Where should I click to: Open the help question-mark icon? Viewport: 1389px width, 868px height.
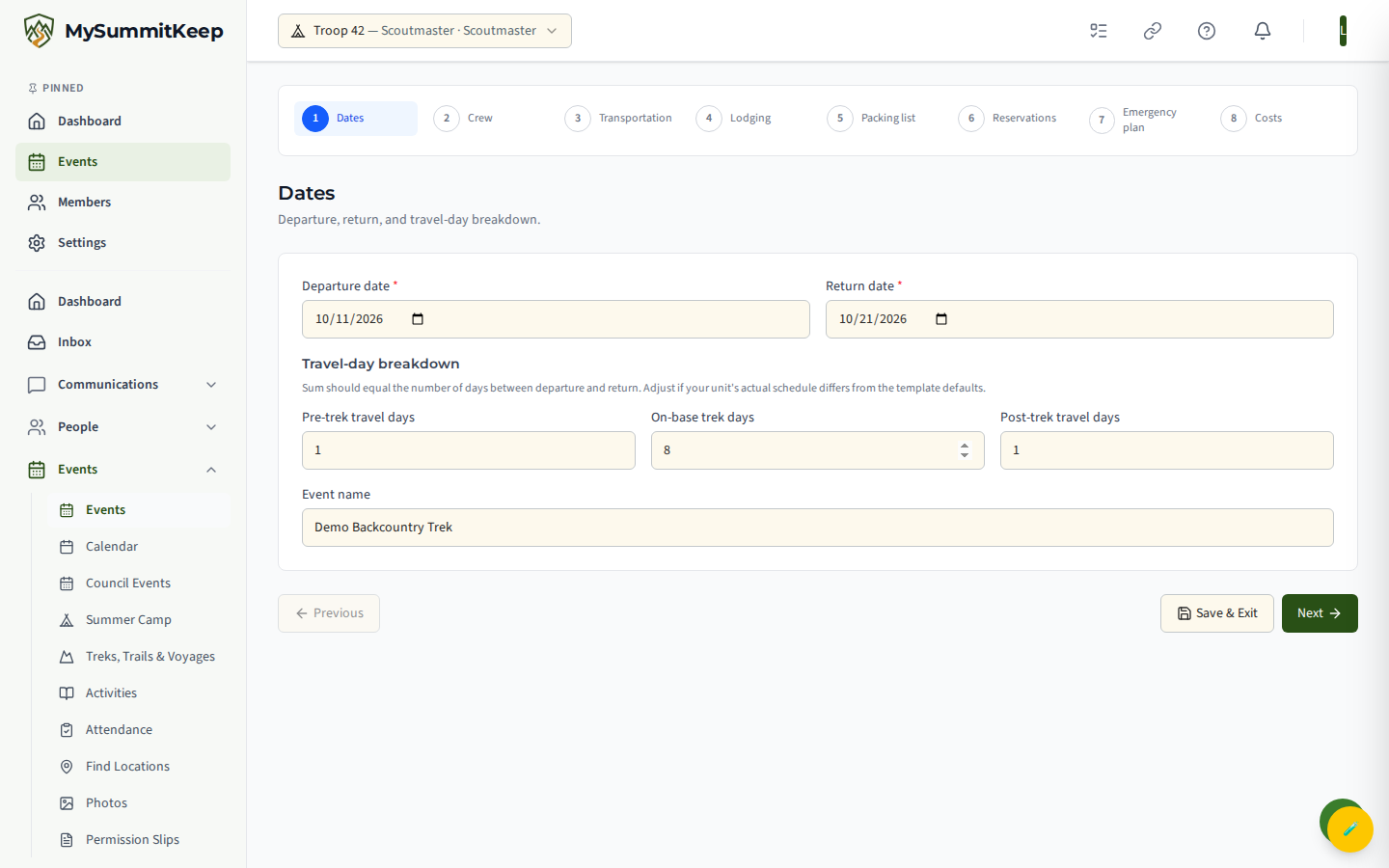[x=1207, y=31]
